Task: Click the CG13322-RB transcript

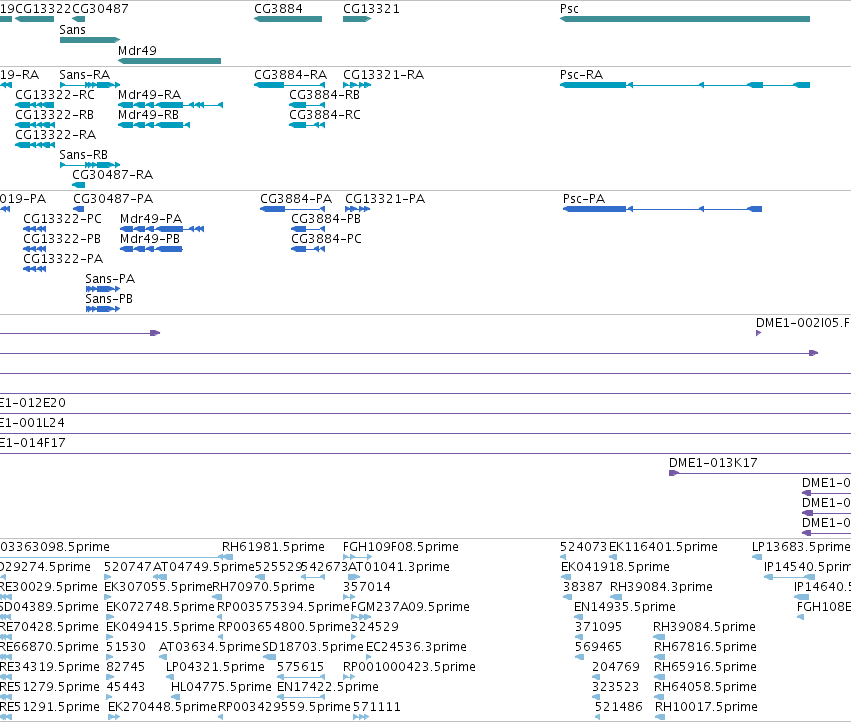Action: [x=35, y=125]
